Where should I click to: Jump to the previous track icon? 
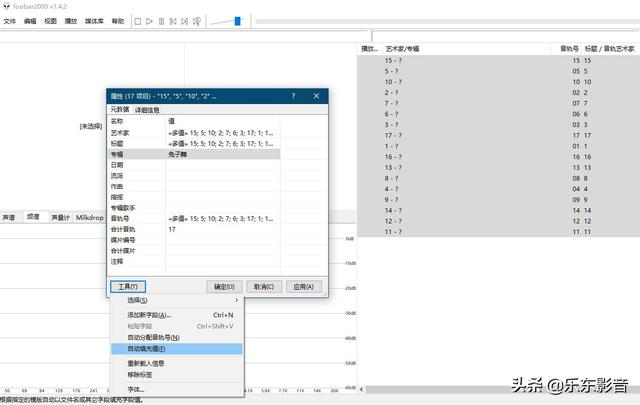pos(173,21)
